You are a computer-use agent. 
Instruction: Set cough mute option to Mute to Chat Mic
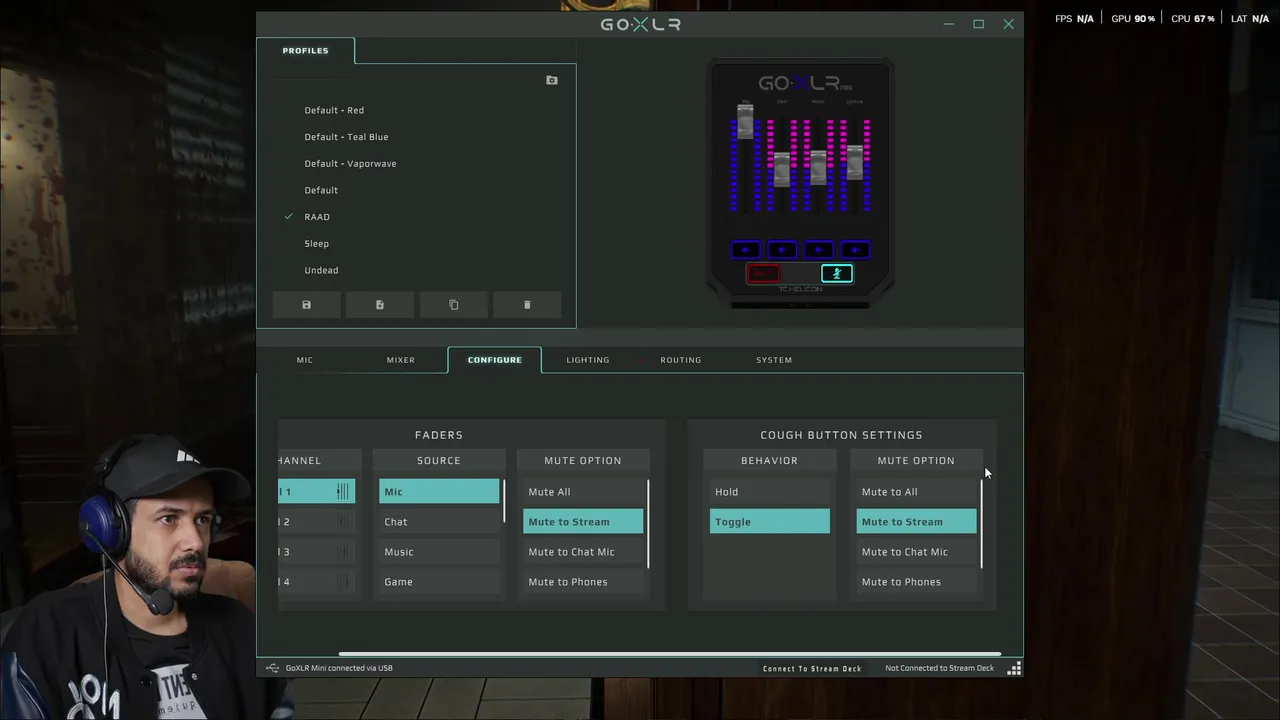[x=916, y=551]
